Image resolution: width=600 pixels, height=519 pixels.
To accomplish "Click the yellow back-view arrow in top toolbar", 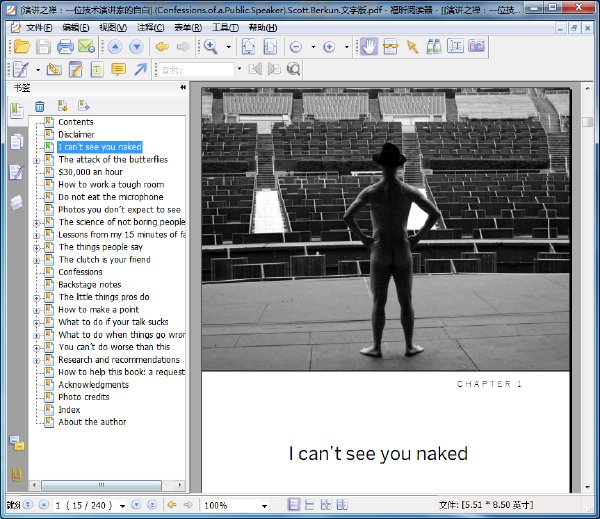I will tap(162, 47).
